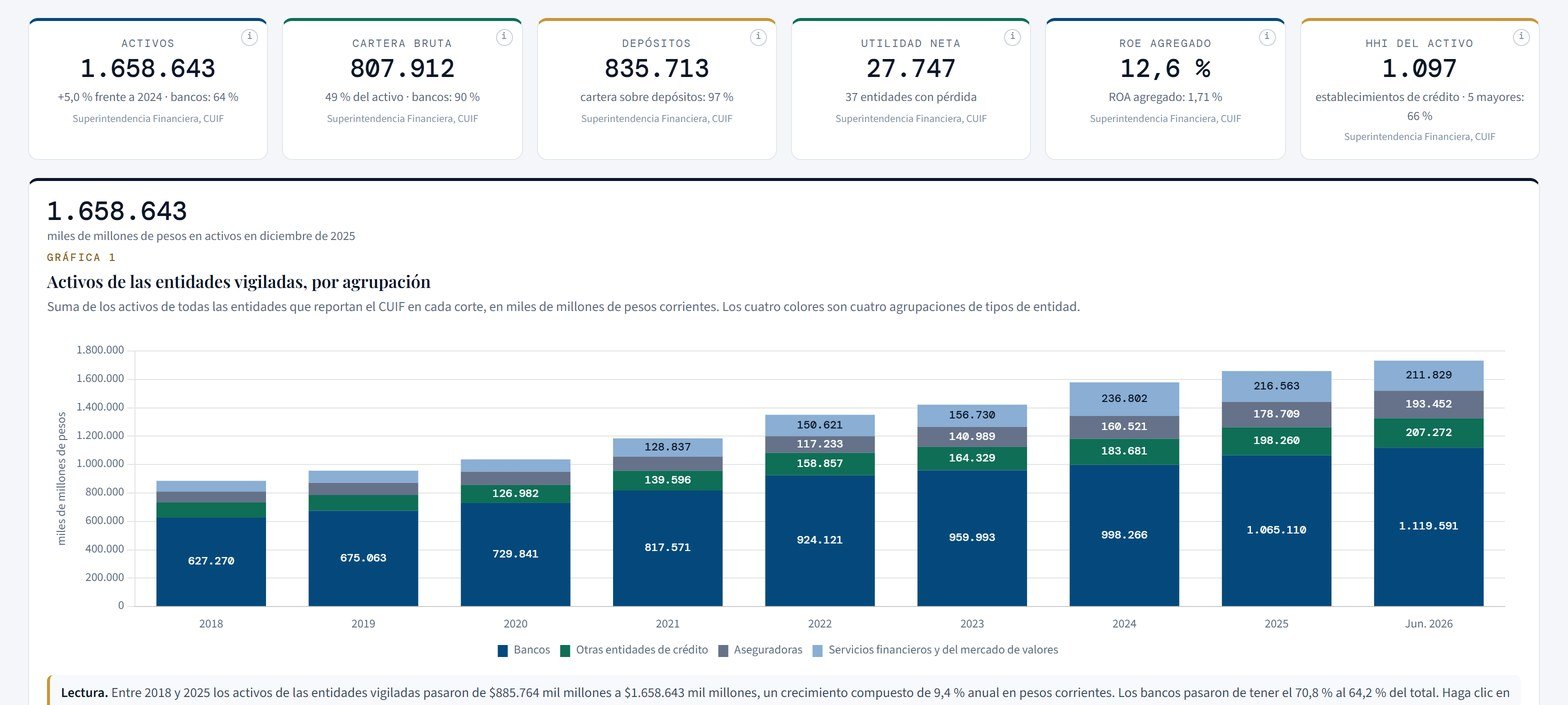Click 2021 light-blue segment 128.837
Image resolution: width=1568 pixels, height=705 pixels.
[667, 447]
